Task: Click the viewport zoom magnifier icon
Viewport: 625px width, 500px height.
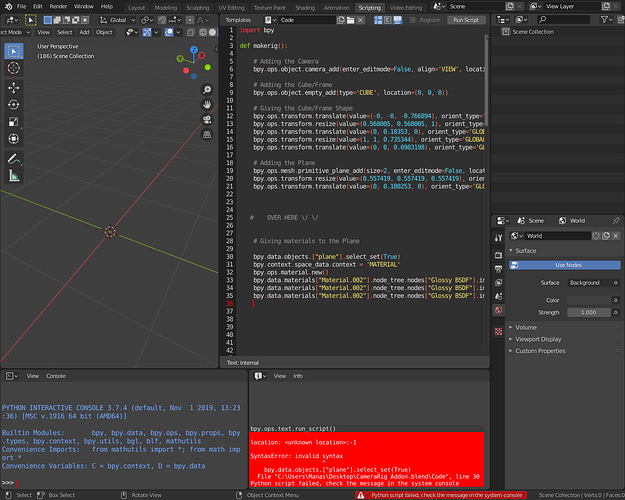Action: [207, 90]
